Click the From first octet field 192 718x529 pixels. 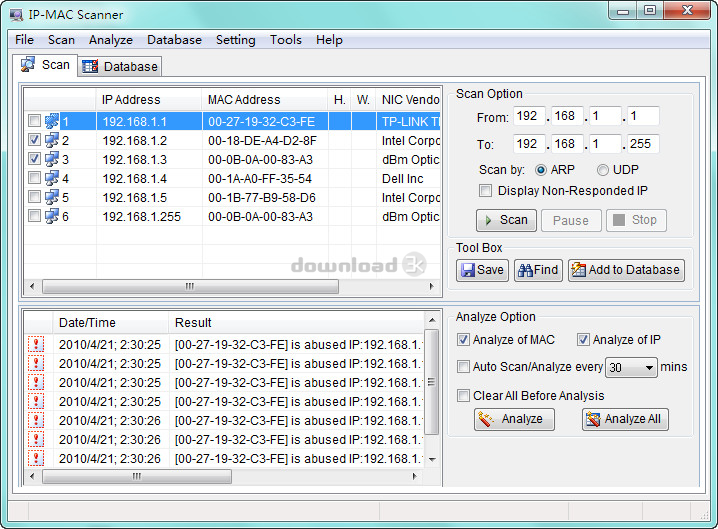pyautogui.click(x=529, y=116)
